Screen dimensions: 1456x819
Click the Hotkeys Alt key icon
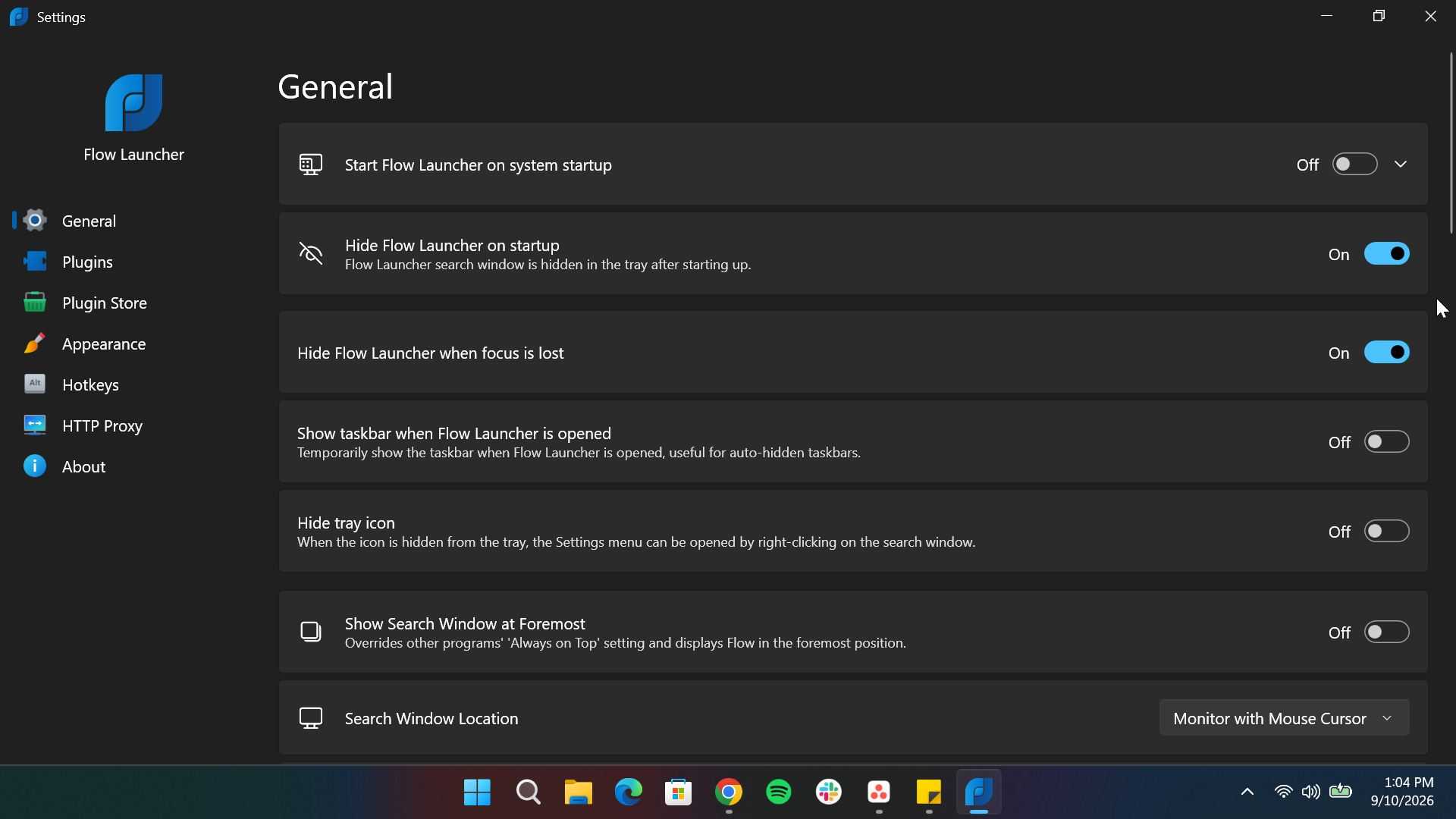point(35,384)
